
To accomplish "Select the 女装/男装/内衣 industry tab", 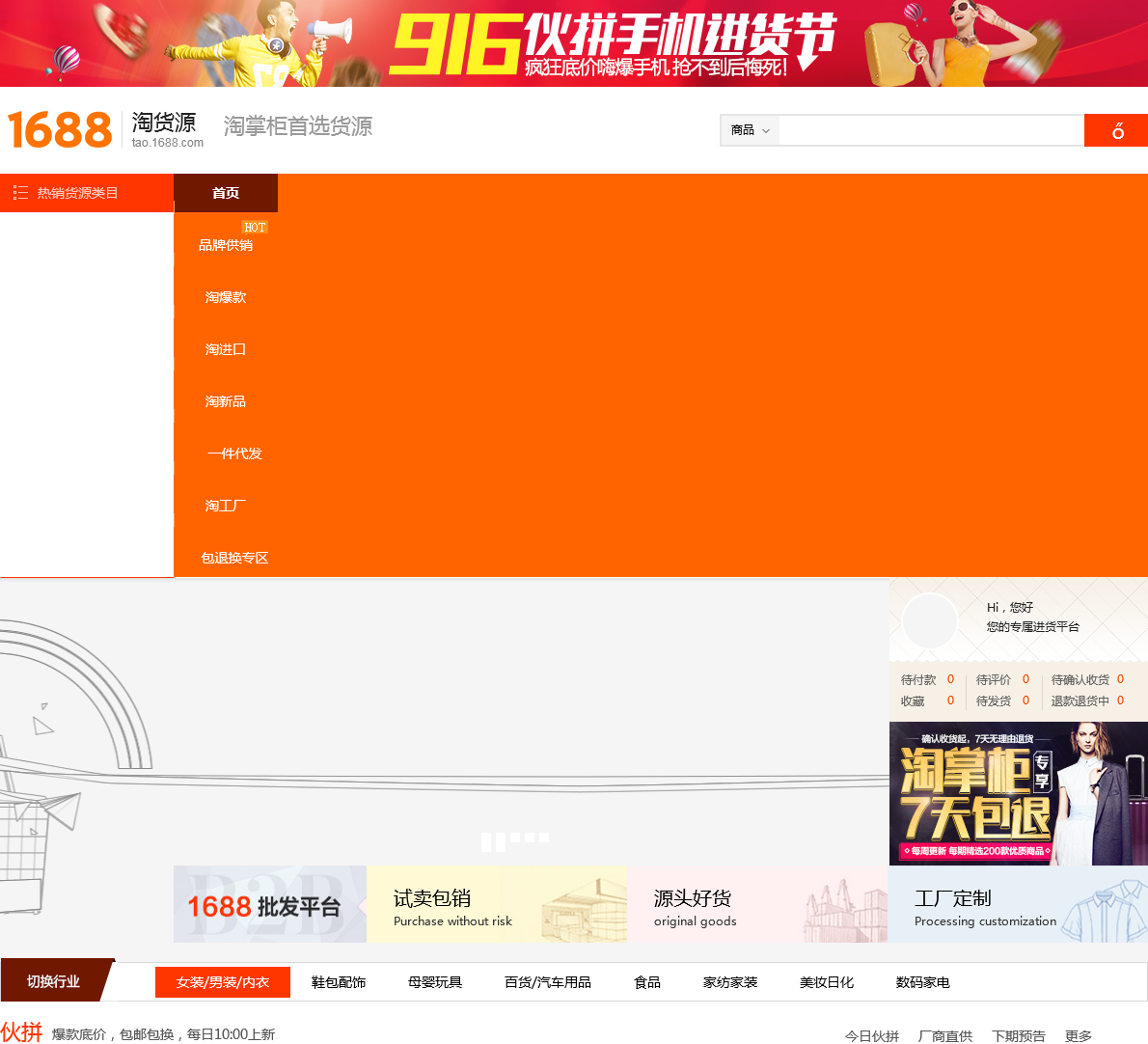I will click(x=223, y=982).
